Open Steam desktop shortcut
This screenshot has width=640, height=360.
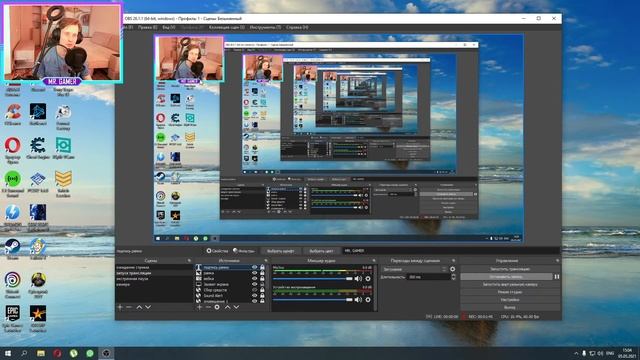[13, 249]
